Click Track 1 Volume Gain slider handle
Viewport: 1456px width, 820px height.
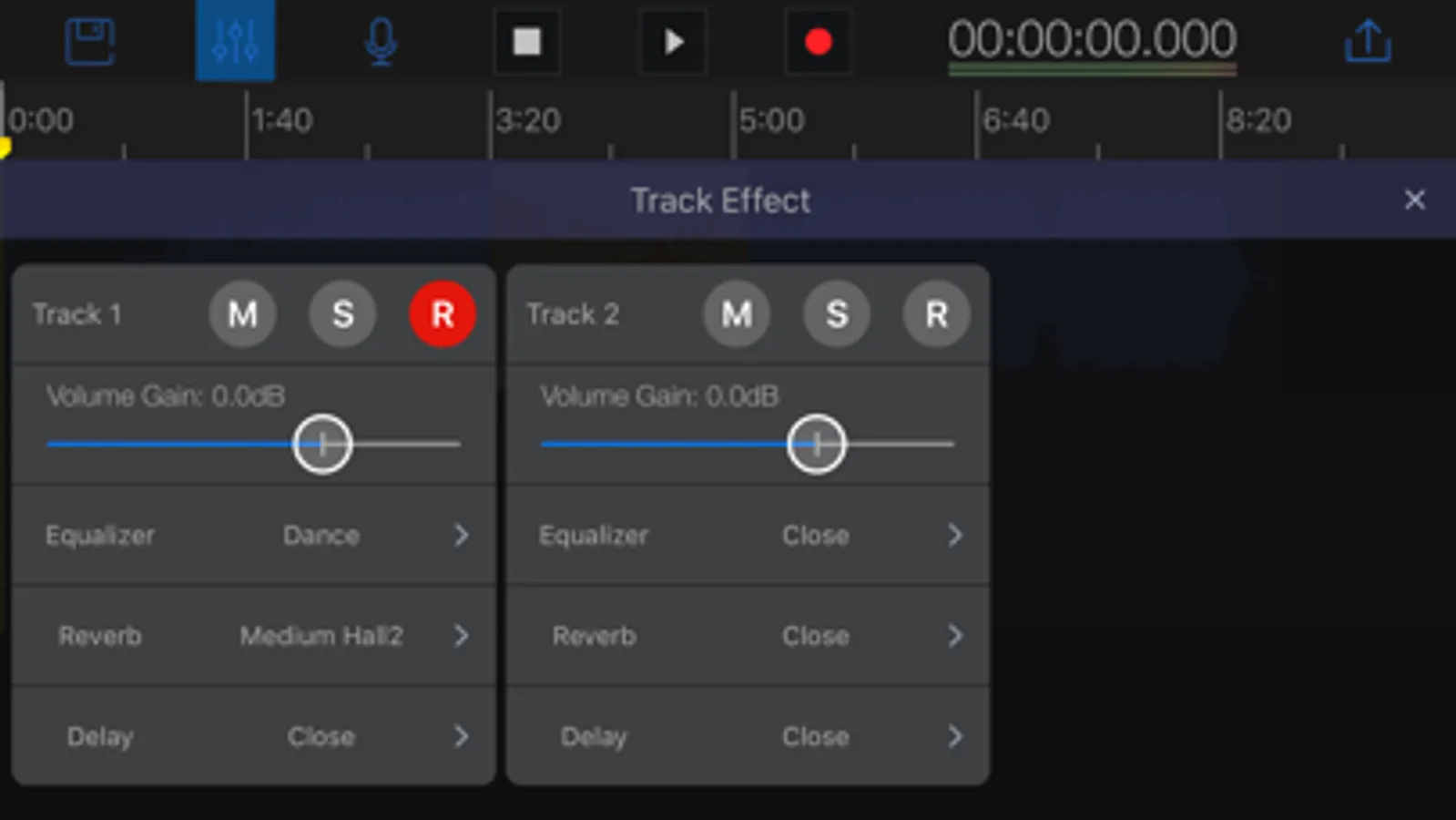(x=322, y=444)
